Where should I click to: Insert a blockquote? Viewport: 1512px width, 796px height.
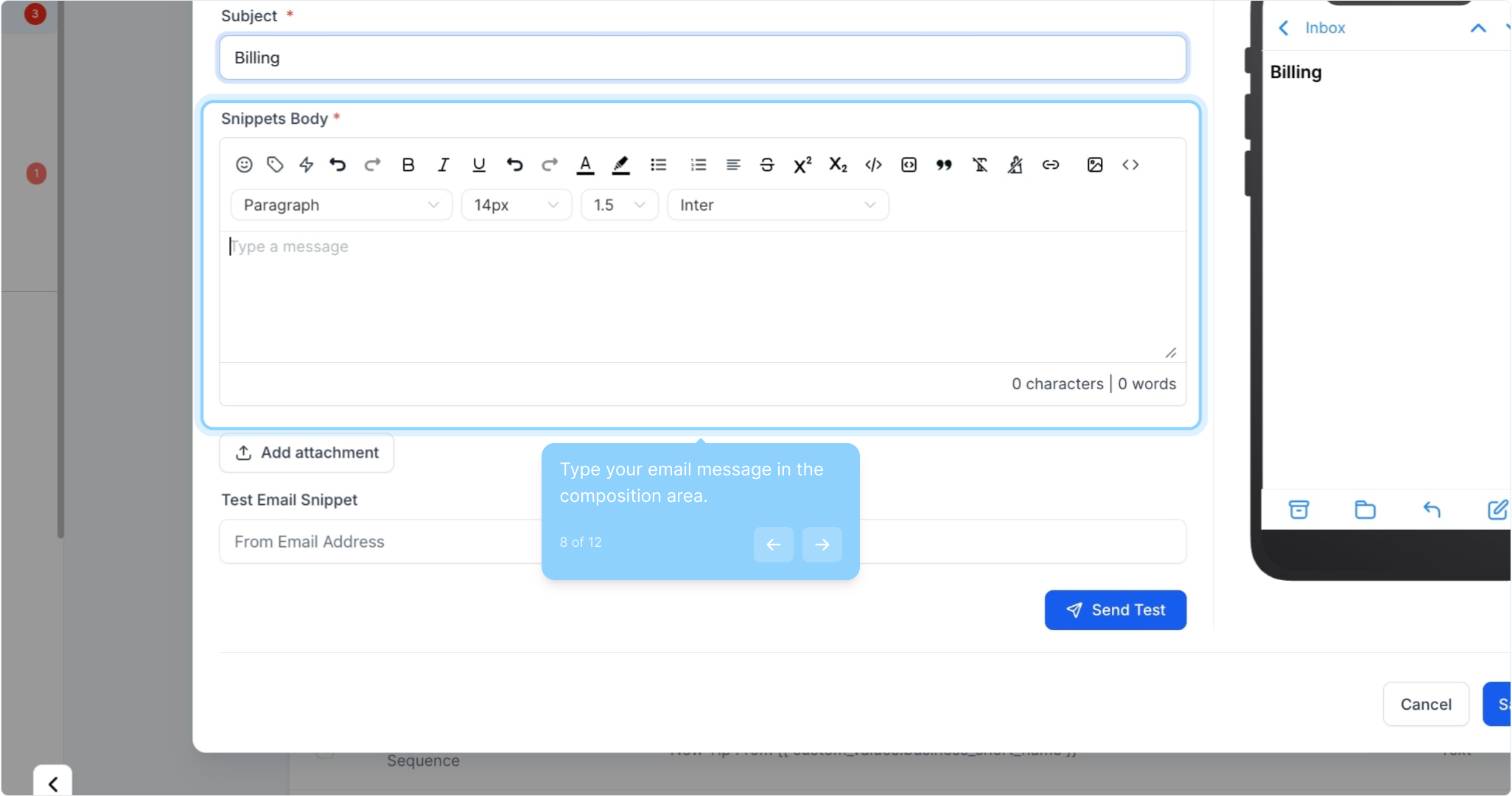point(943,164)
